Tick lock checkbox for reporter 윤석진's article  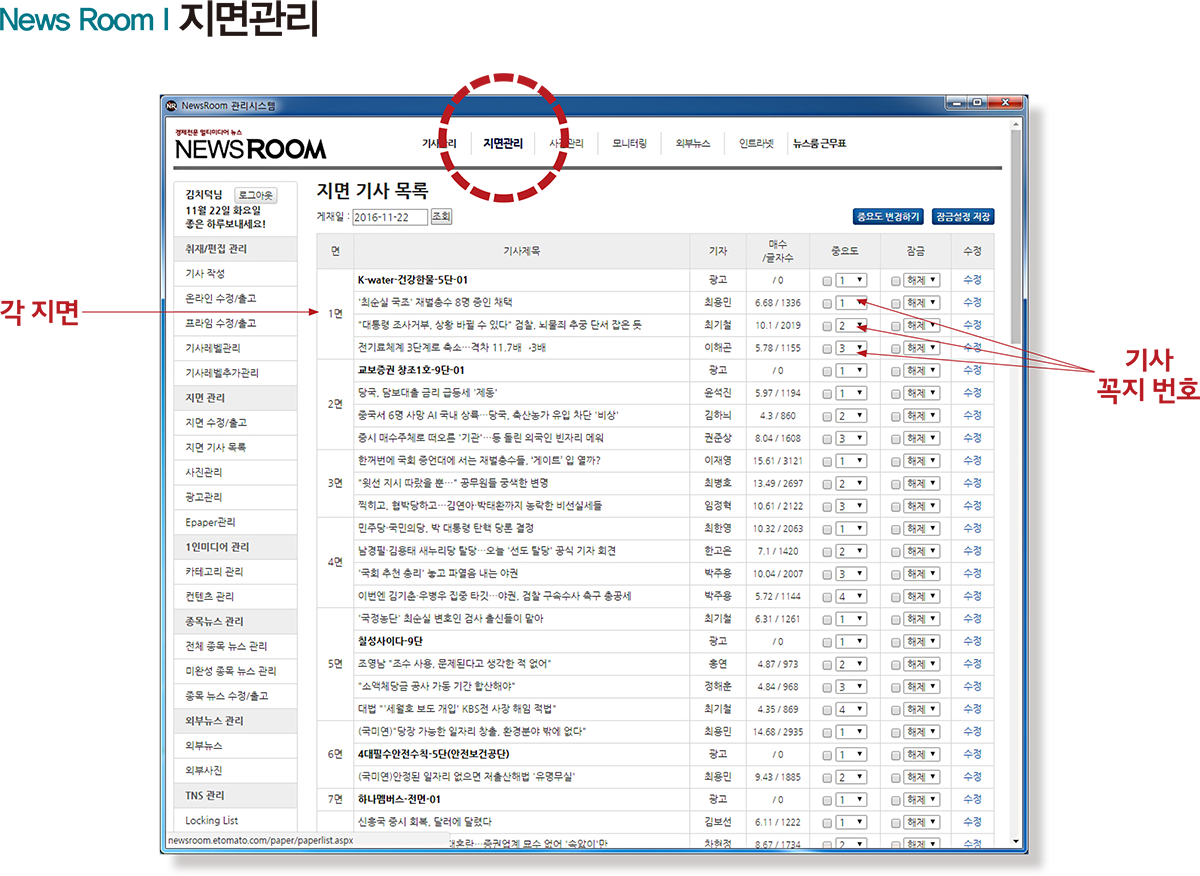point(896,393)
